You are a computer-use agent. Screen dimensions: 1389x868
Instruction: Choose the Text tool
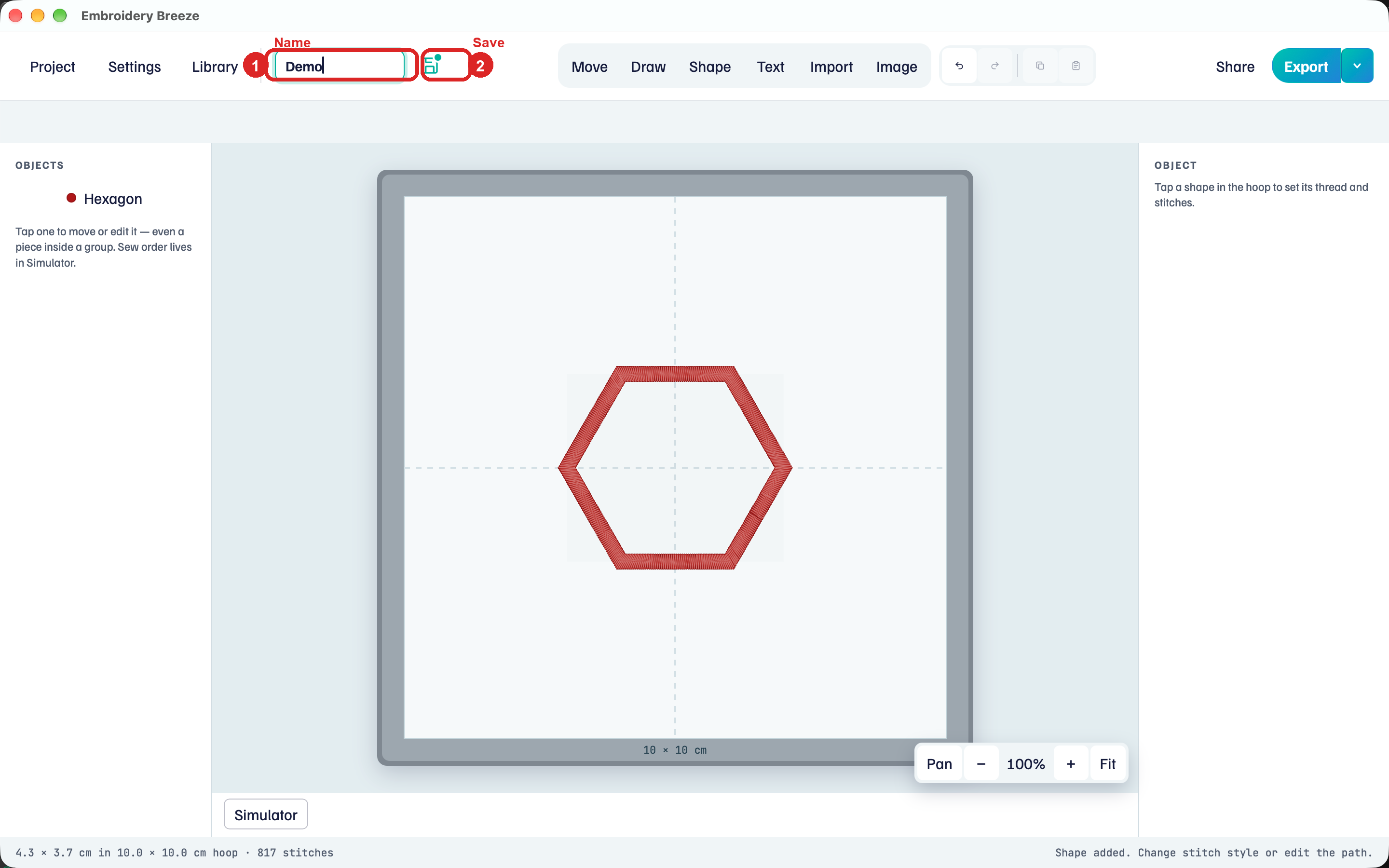tap(770, 67)
